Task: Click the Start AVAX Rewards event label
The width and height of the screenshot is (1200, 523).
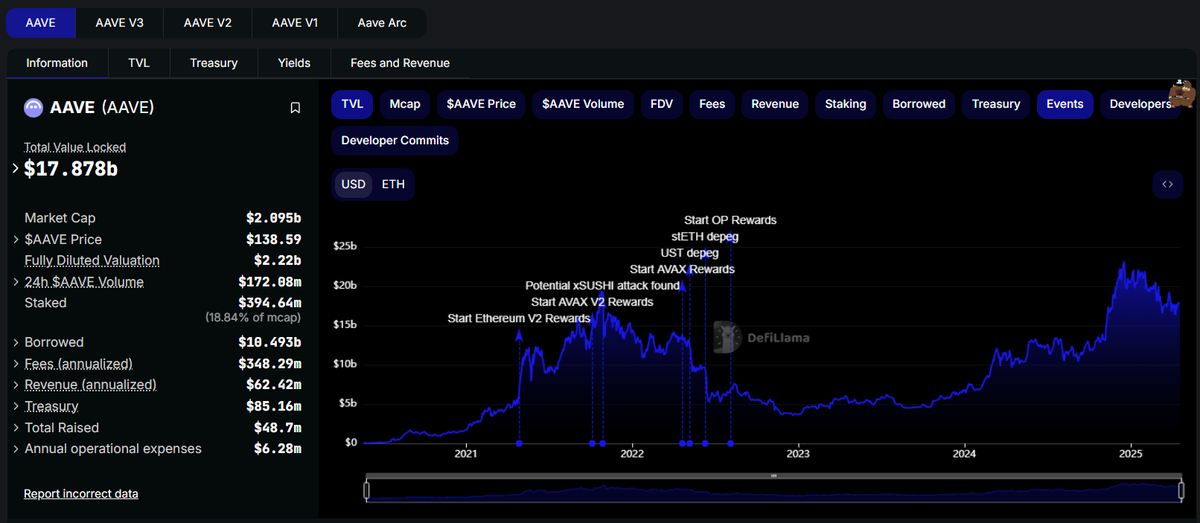Action: pos(682,270)
